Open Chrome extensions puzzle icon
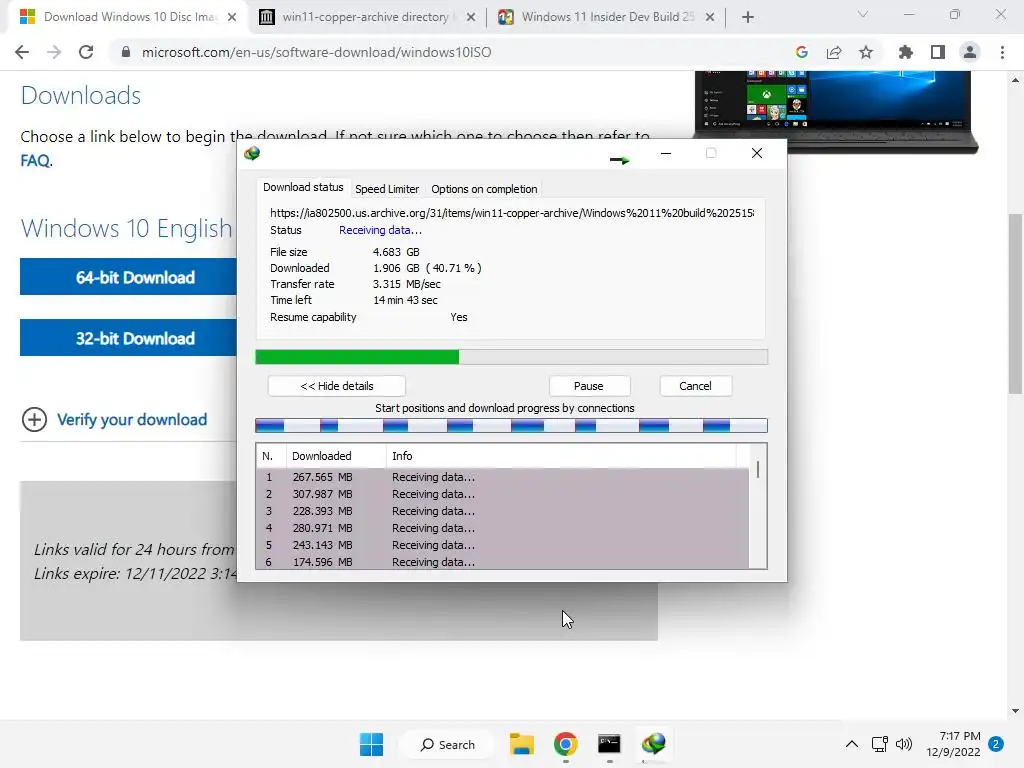The height and width of the screenshot is (768, 1024). pyautogui.click(x=905, y=52)
